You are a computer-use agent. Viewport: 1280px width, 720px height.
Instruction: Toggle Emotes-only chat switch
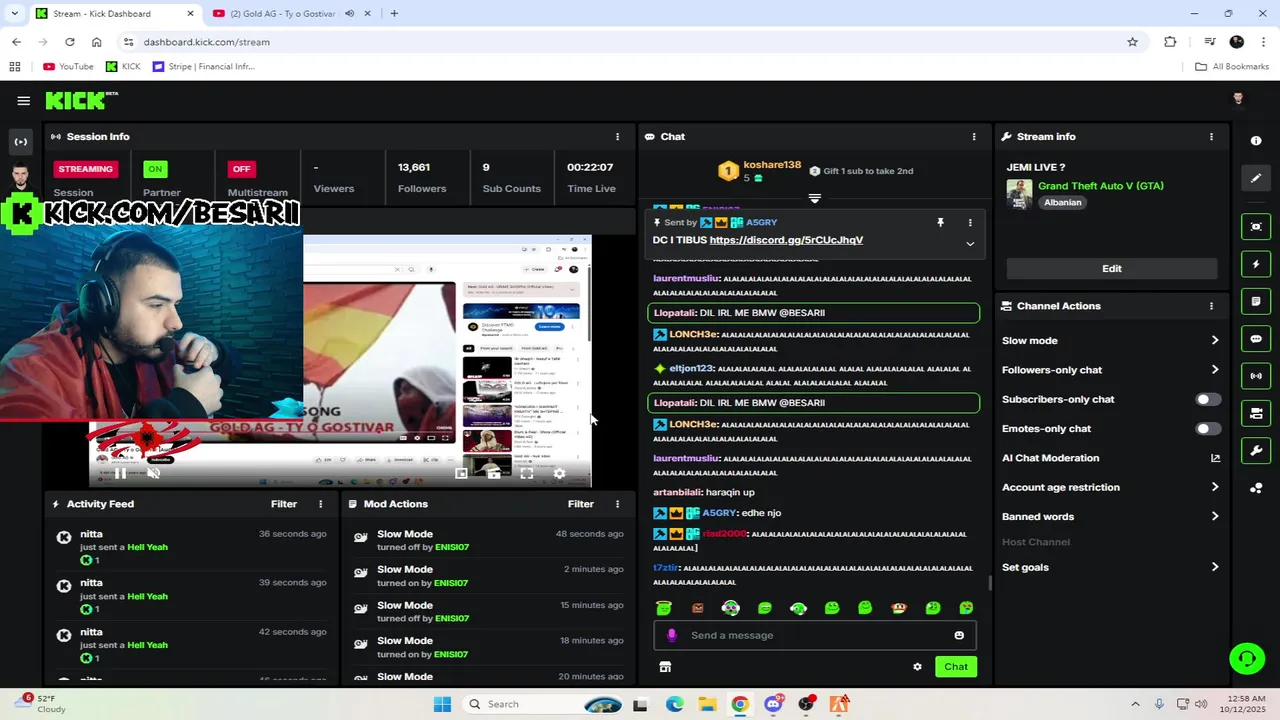[x=1209, y=429]
